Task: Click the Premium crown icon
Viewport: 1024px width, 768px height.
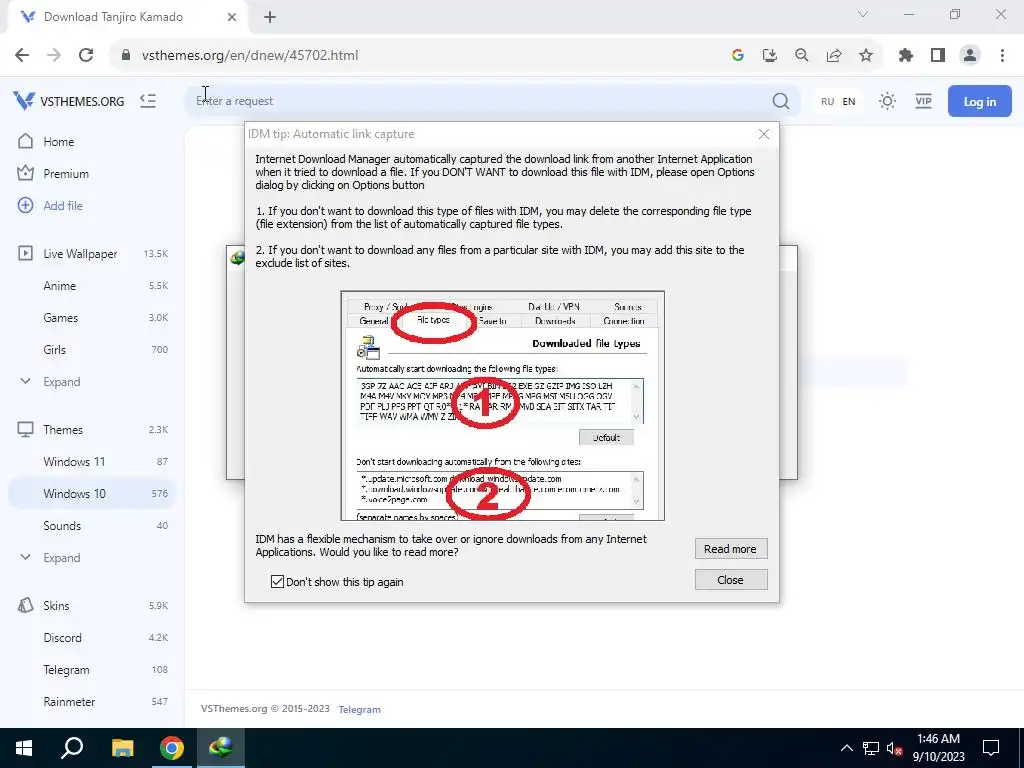Action: tap(25, 173)
